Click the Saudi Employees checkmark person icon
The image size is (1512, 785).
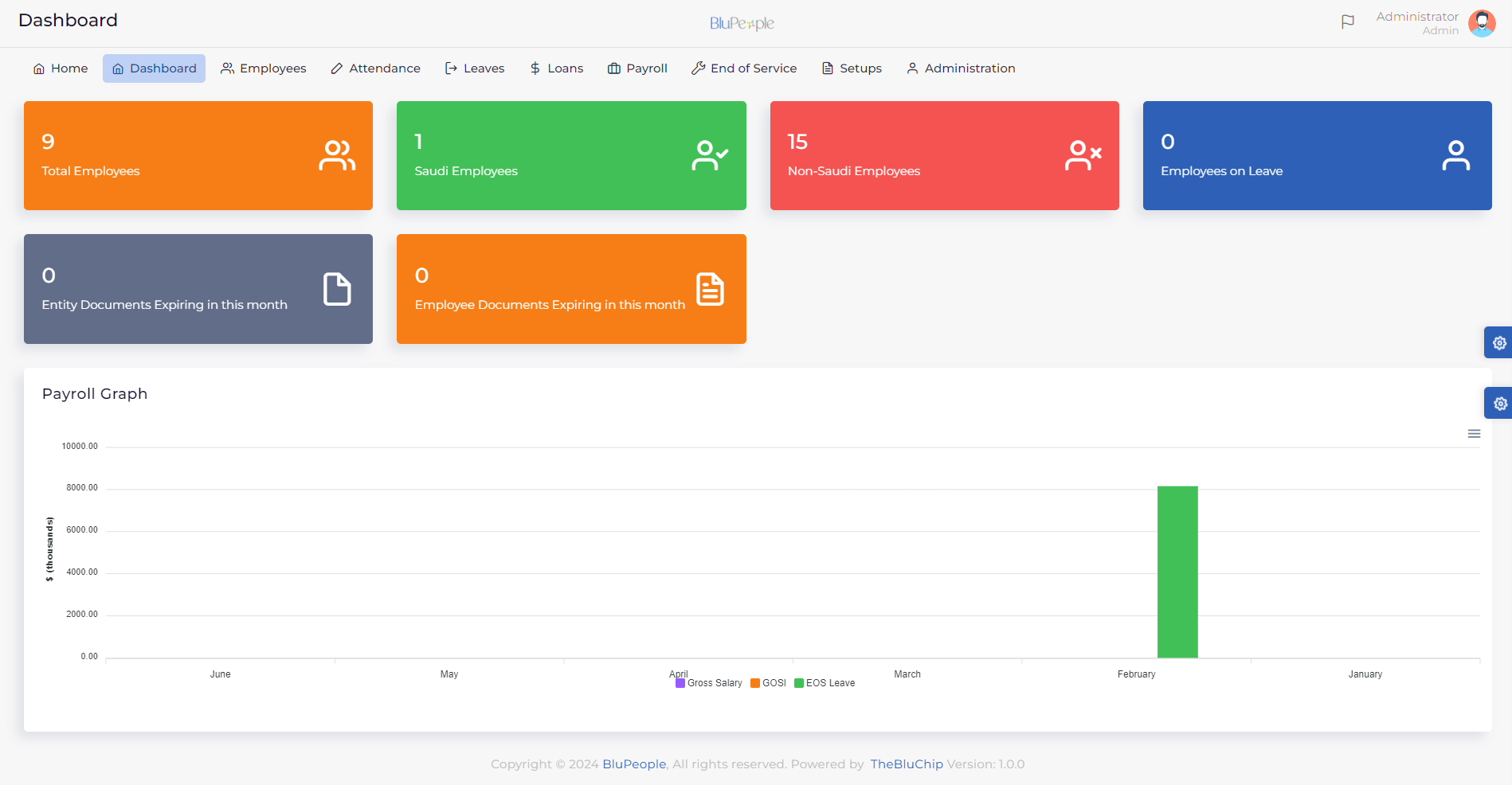(710, 154)
